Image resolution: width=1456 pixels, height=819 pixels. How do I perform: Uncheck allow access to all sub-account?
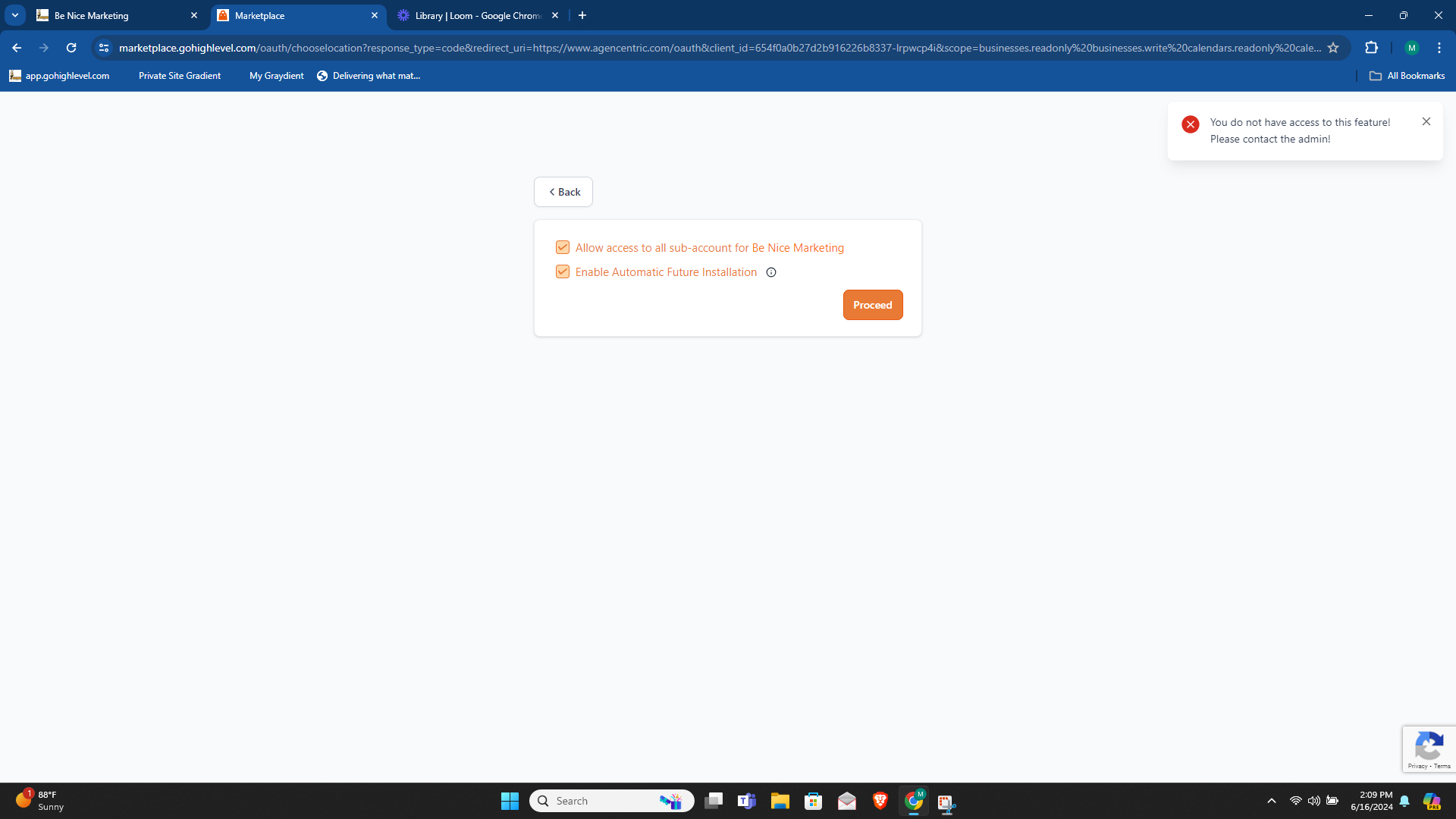point(562,247)
